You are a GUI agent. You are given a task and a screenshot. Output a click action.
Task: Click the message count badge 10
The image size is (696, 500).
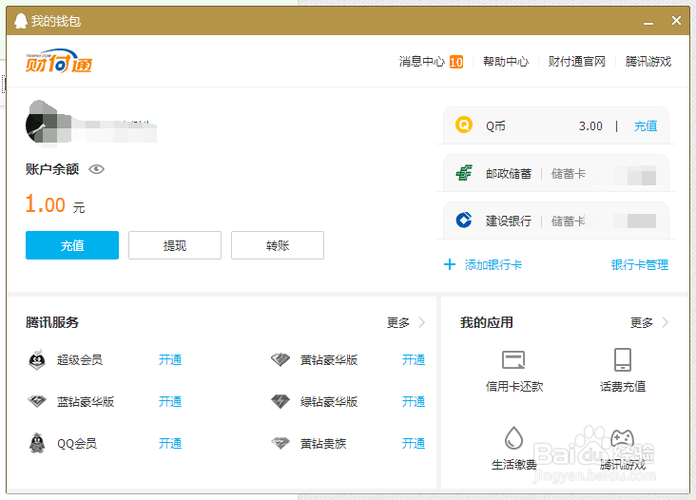coord(456,62)
